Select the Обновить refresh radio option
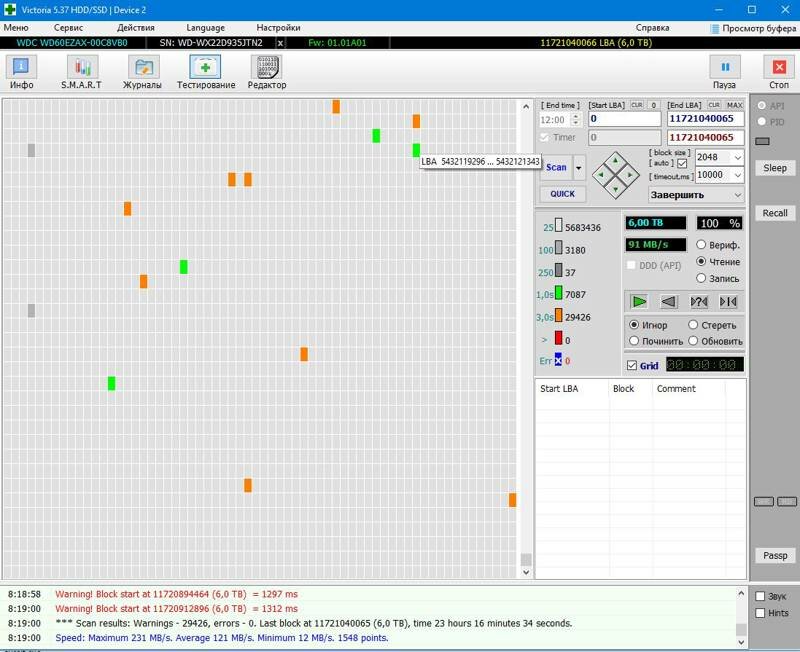Viewport: 800px width, 652px height. 693,340
